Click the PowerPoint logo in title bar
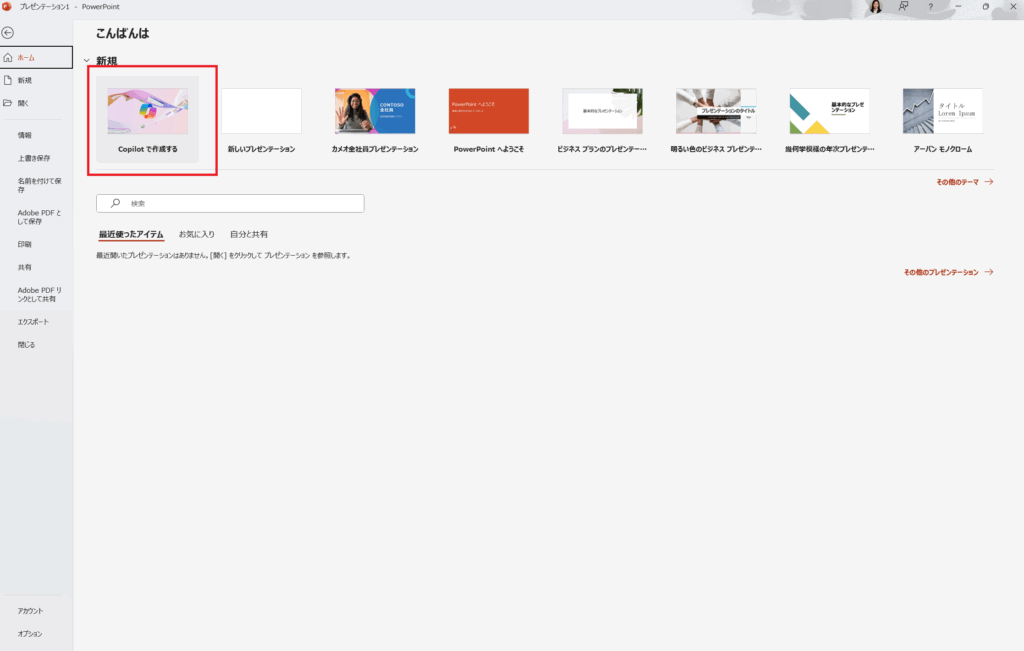Image resolution: width=1024 pixels, height=651 pixels. coord(7,6)
